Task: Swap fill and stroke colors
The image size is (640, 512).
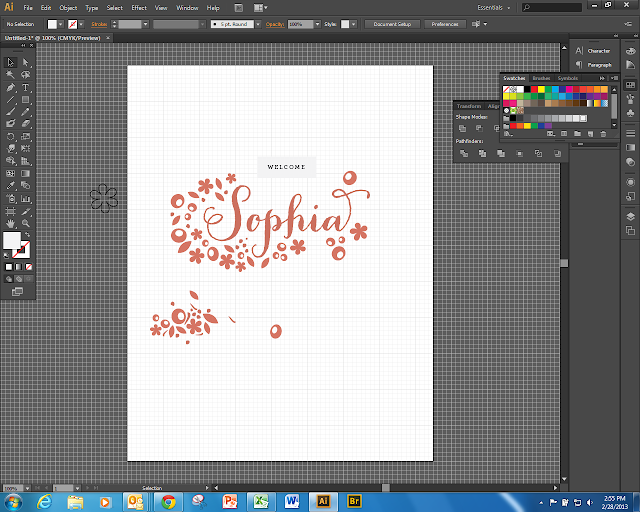Action: (27, 235)
